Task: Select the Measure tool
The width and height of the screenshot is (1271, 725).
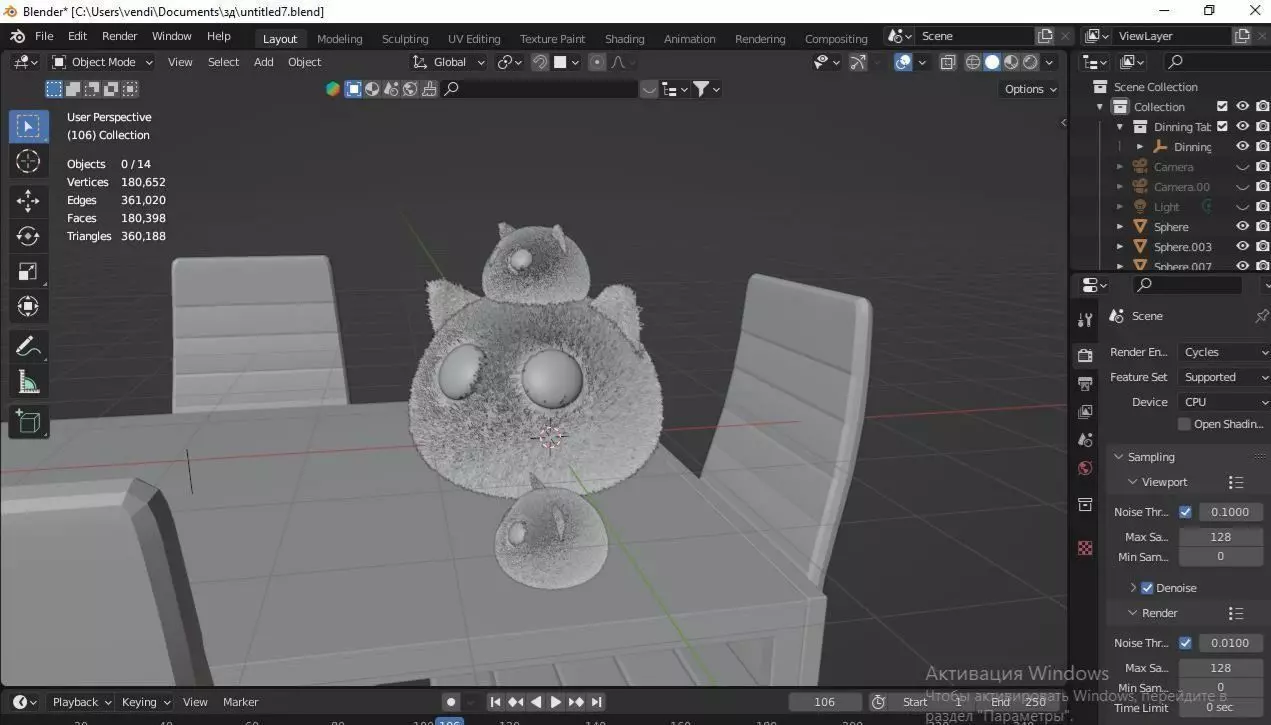Action: click(28, 382)
